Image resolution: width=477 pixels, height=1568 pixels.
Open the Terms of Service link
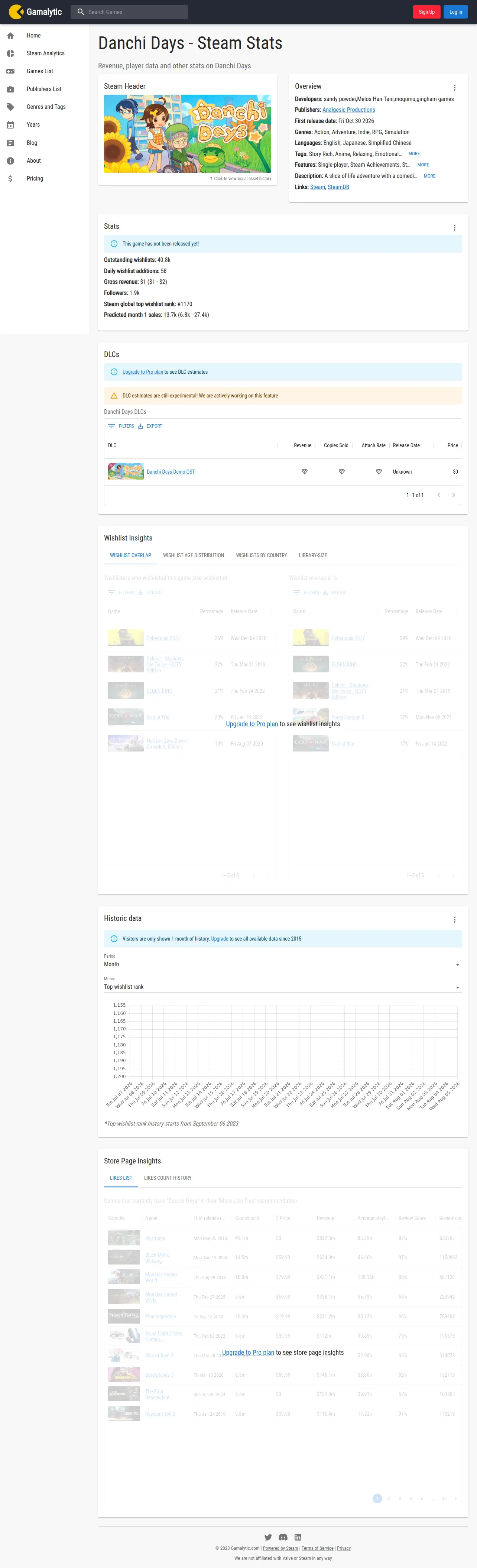point(318,1549)
